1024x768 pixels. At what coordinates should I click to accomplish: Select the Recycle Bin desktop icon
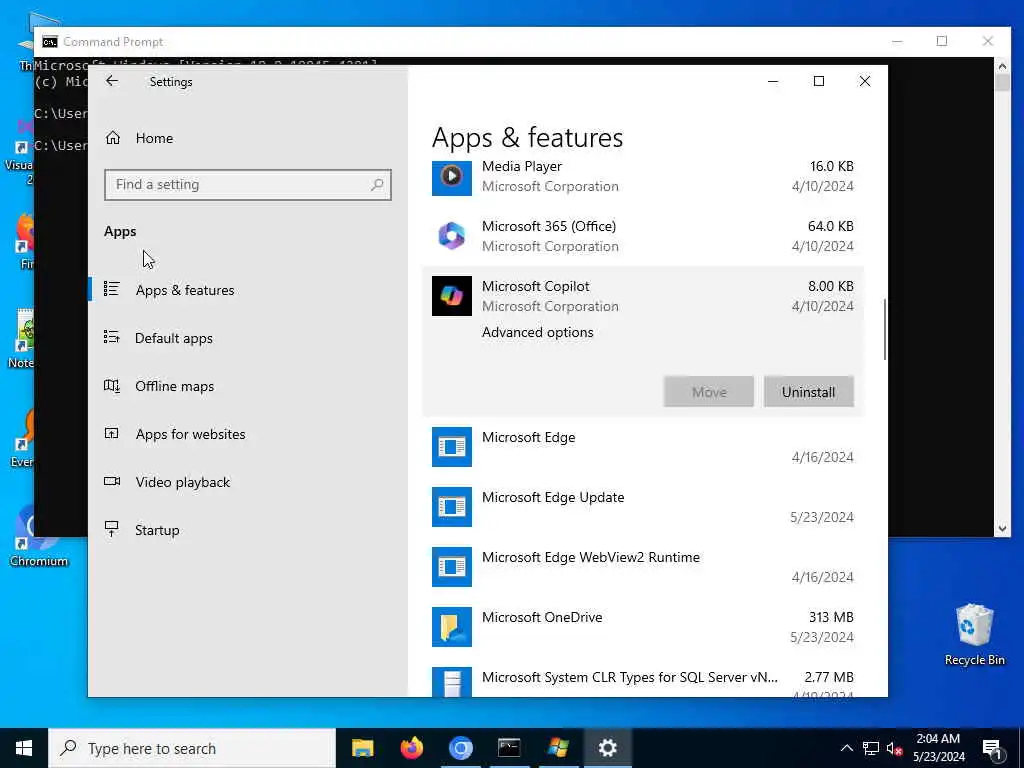974,634
